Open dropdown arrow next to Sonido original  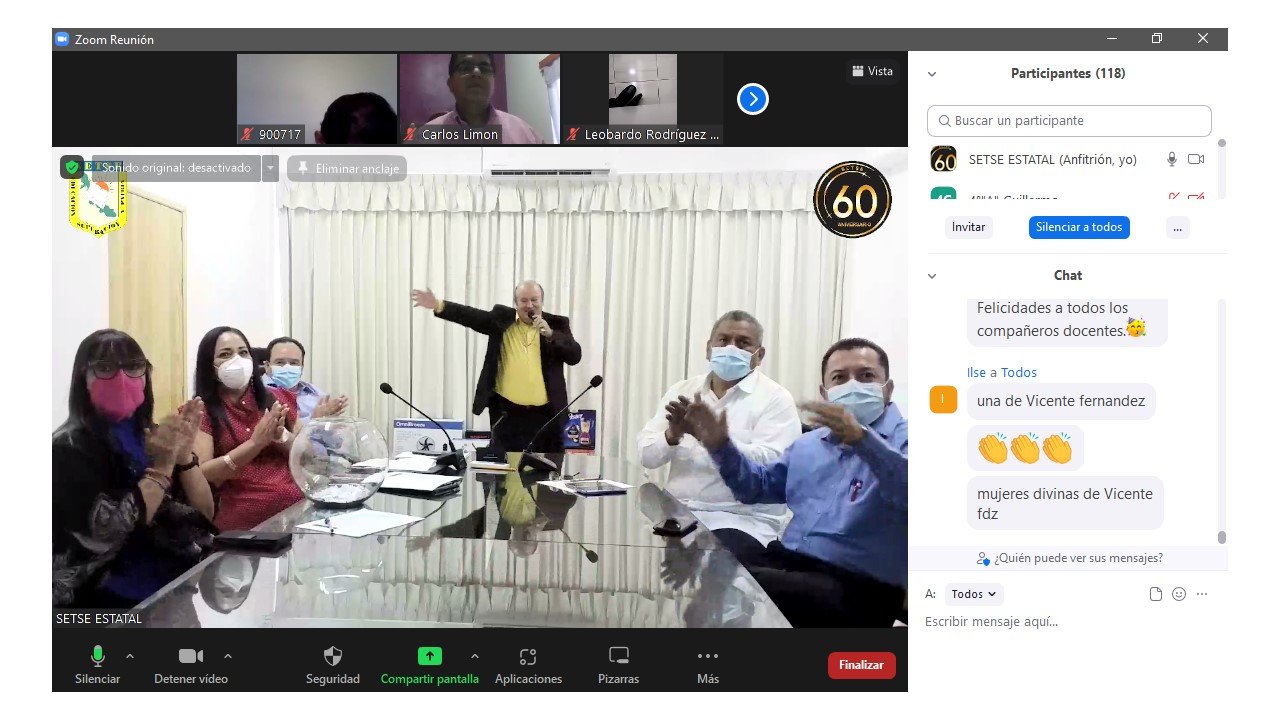pyautogui.click(x=271, y=168)
